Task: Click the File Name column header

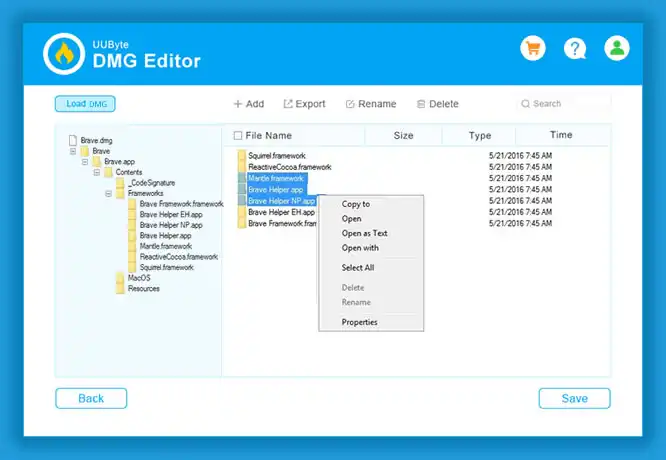Action: (x=268, y=135)
